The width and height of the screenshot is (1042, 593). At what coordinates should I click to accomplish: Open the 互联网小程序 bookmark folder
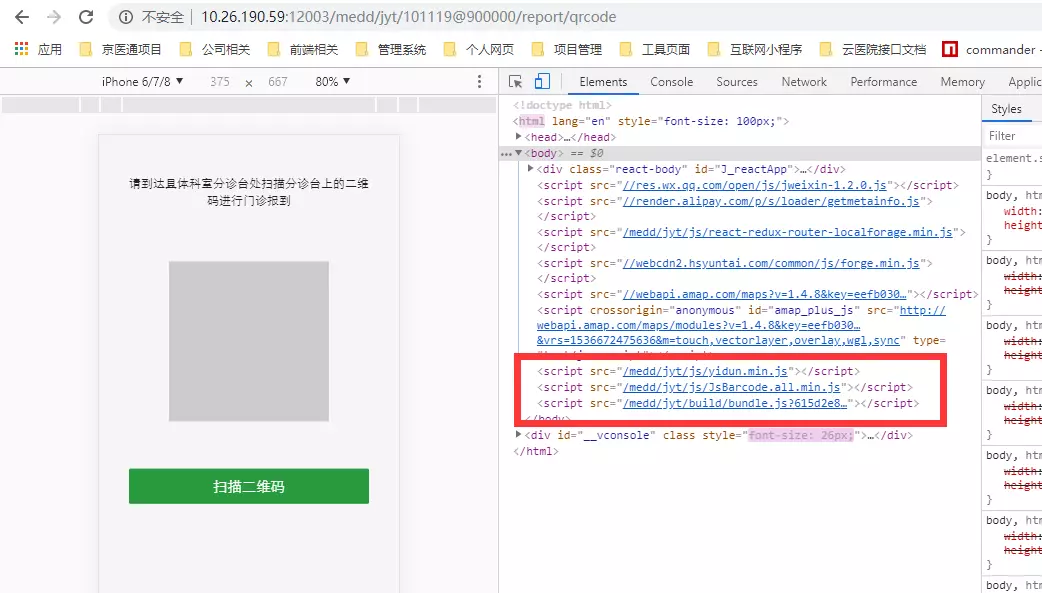tap(755, 49)
